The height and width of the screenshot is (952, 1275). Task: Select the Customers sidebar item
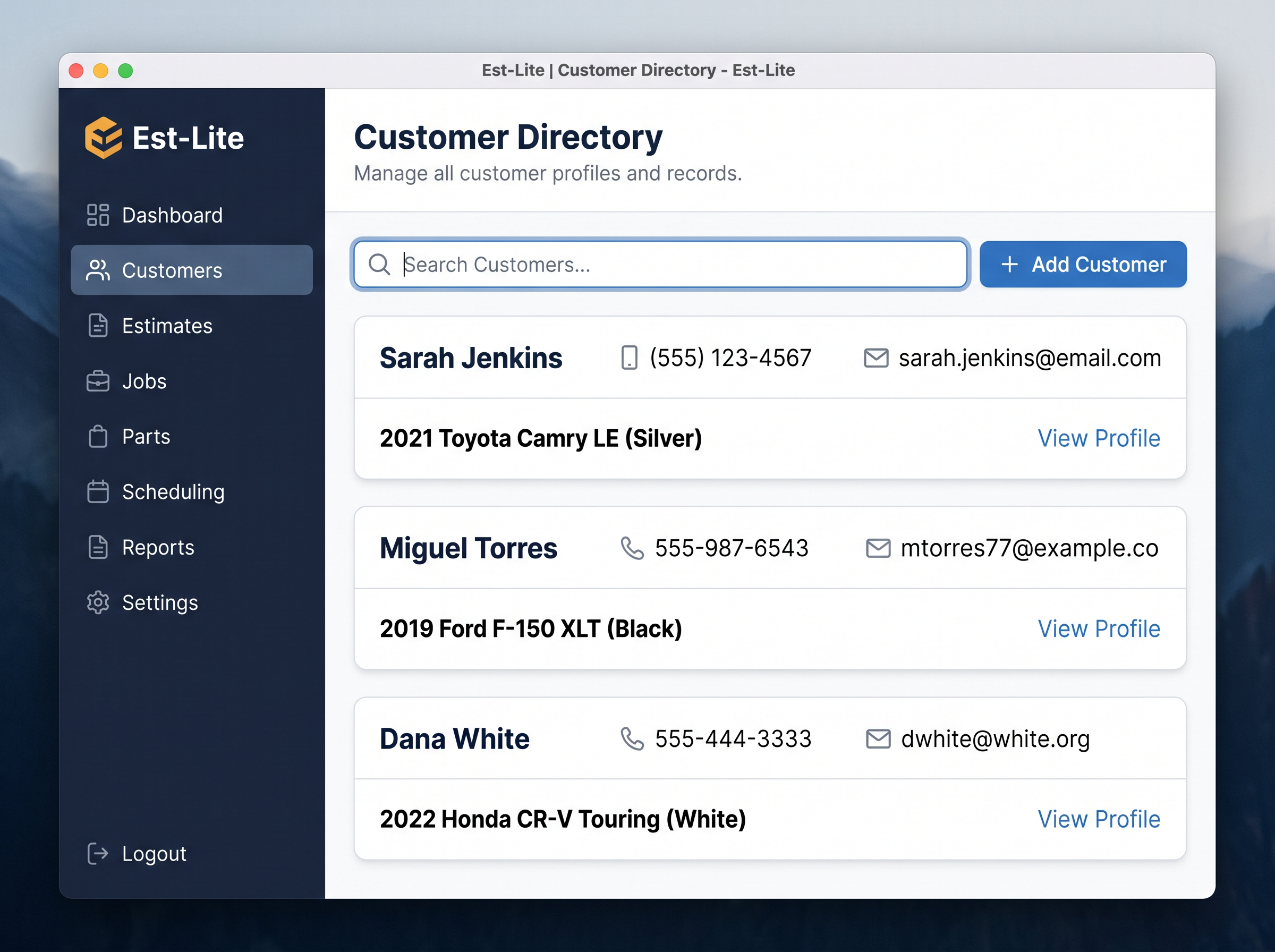point(192,270)
